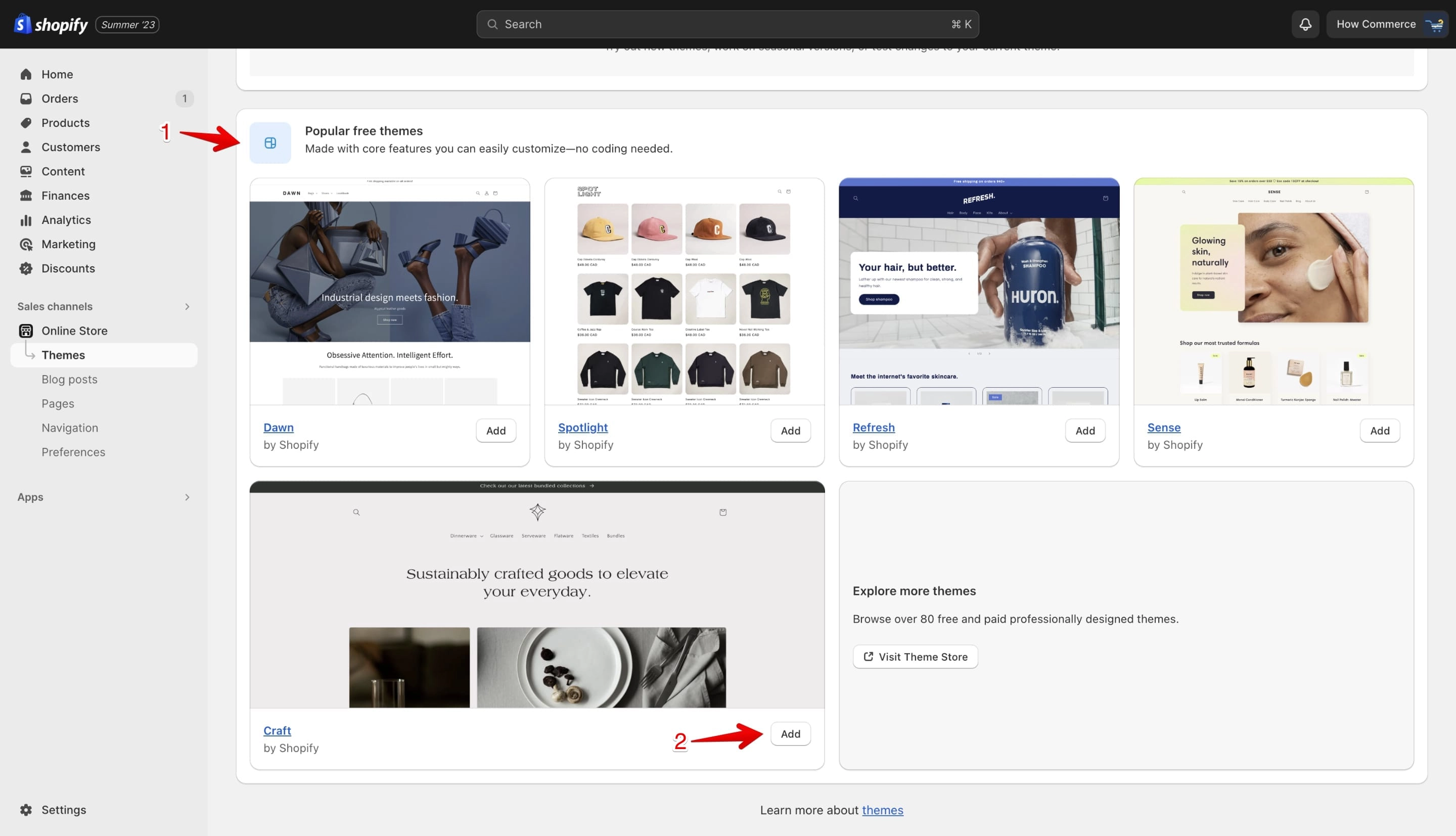Open the Dawn theme link
This screenshot has height=836, width=1456.
(279, 427)
